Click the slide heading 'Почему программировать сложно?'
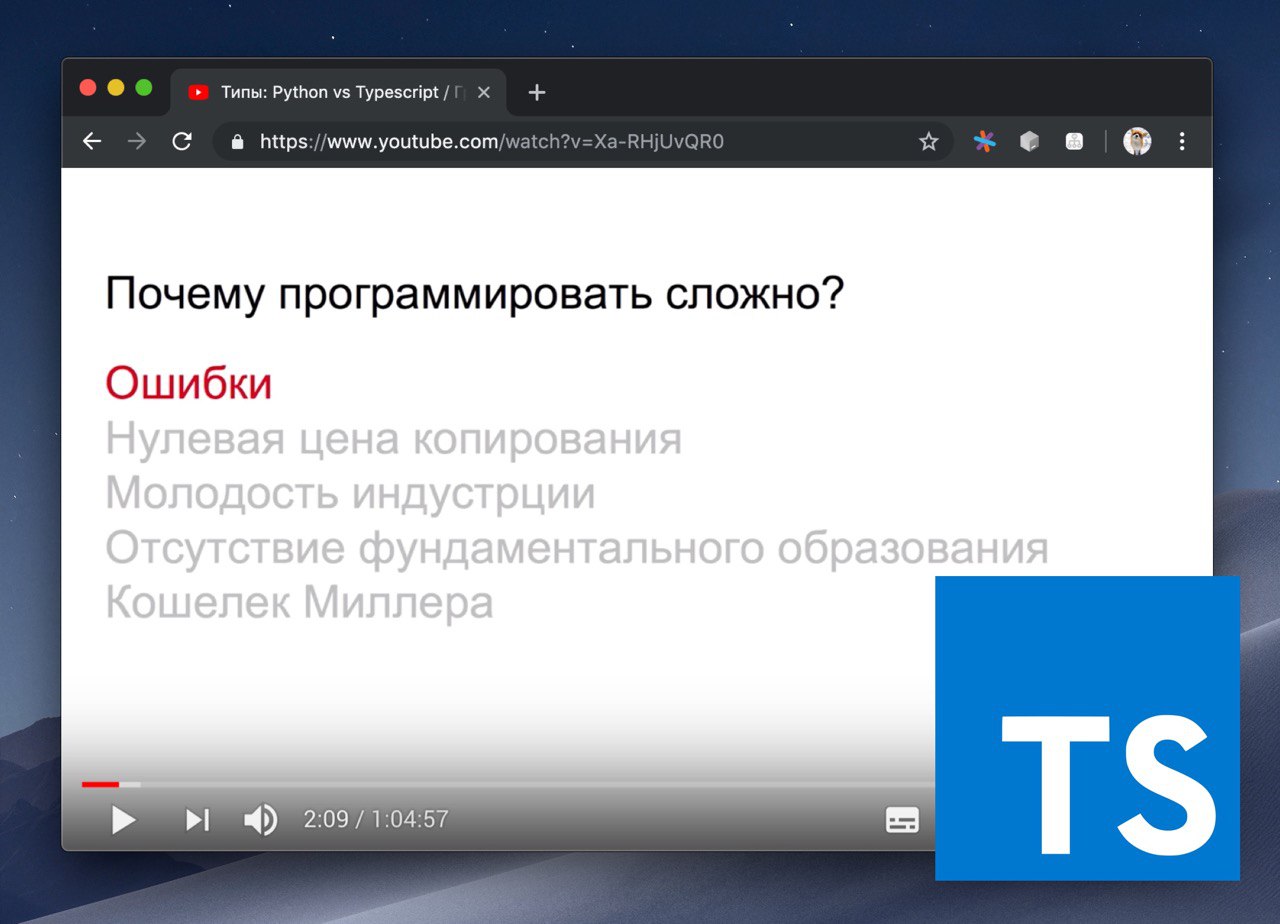 (x=475, y=297)
